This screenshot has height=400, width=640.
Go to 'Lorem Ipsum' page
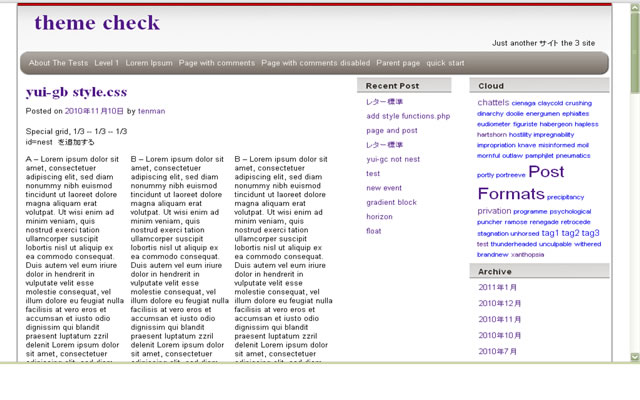(x=149, y=63)
